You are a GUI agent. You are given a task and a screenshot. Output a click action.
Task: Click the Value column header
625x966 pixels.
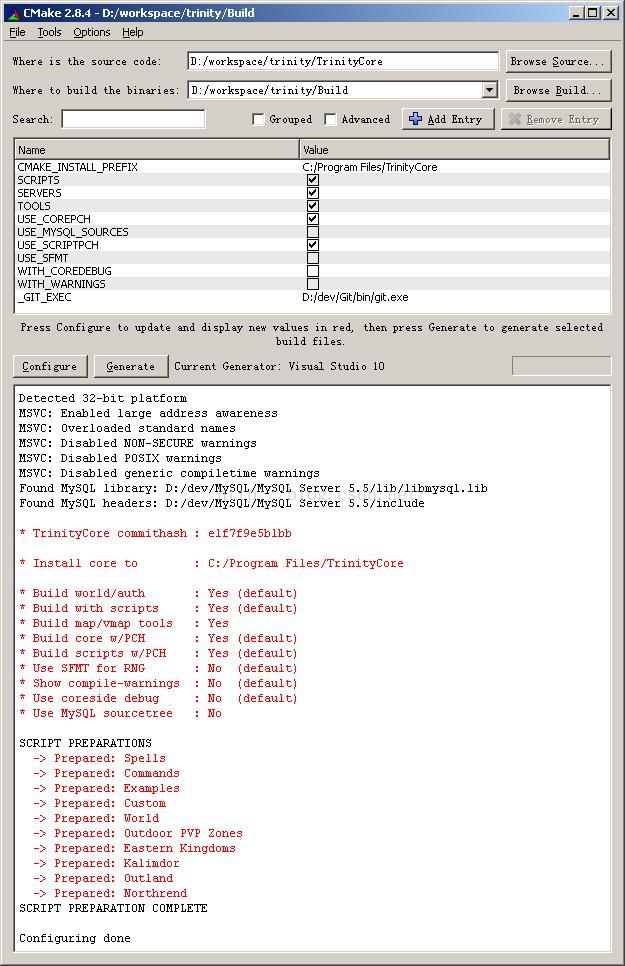click(455, 150)
